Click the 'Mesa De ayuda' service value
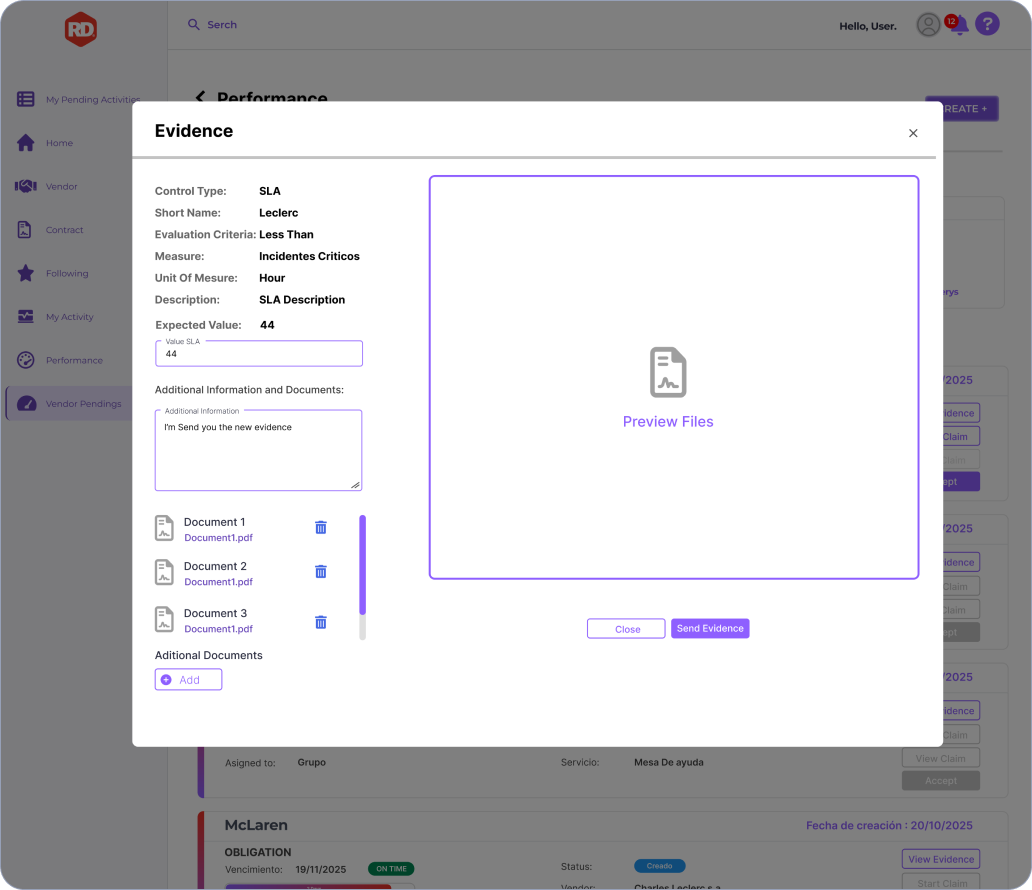The width and height of the screenshot is (1032, 890). [x=669, y=762]
